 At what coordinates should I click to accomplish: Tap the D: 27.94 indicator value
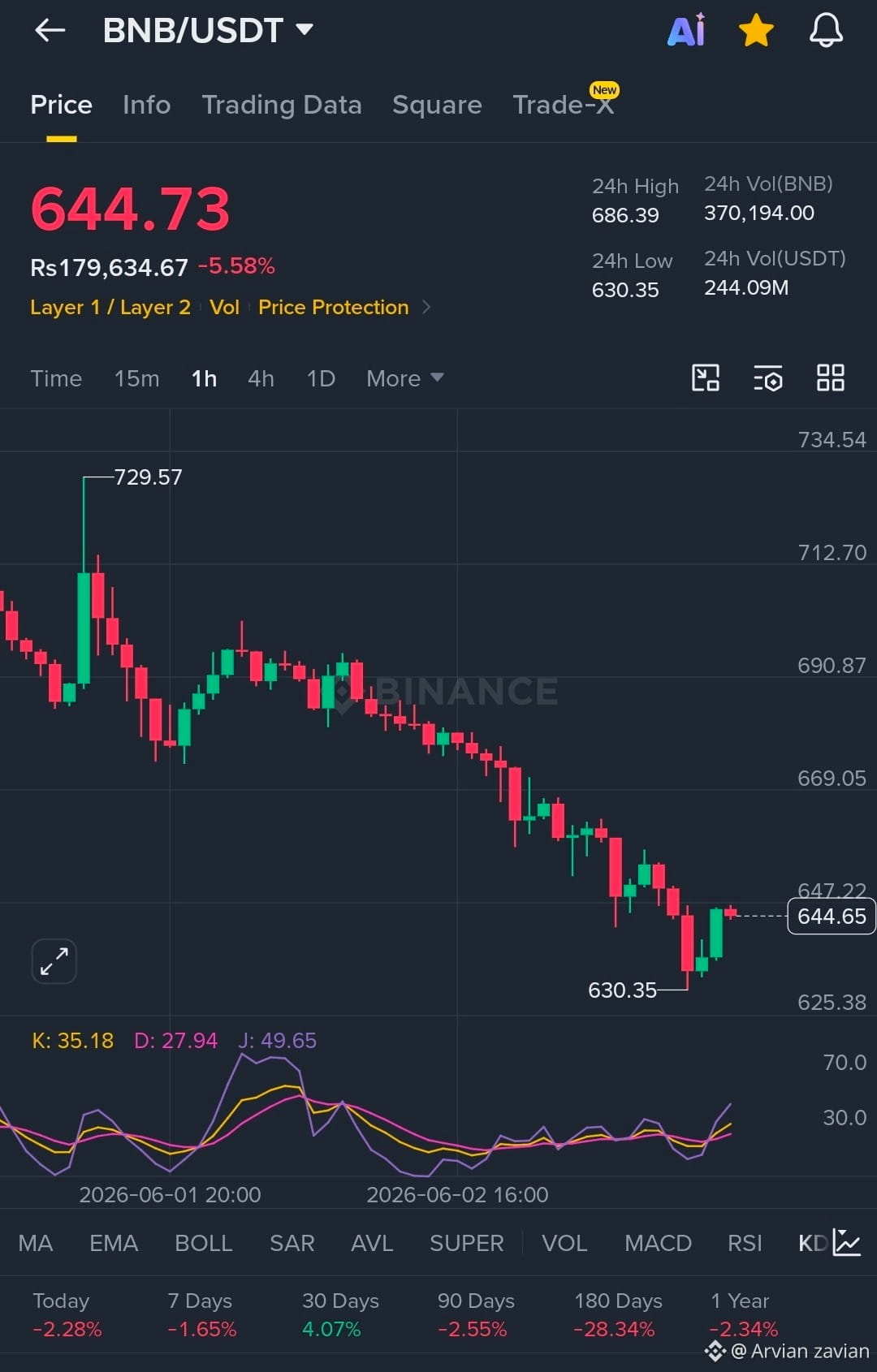pos(175,1041)
